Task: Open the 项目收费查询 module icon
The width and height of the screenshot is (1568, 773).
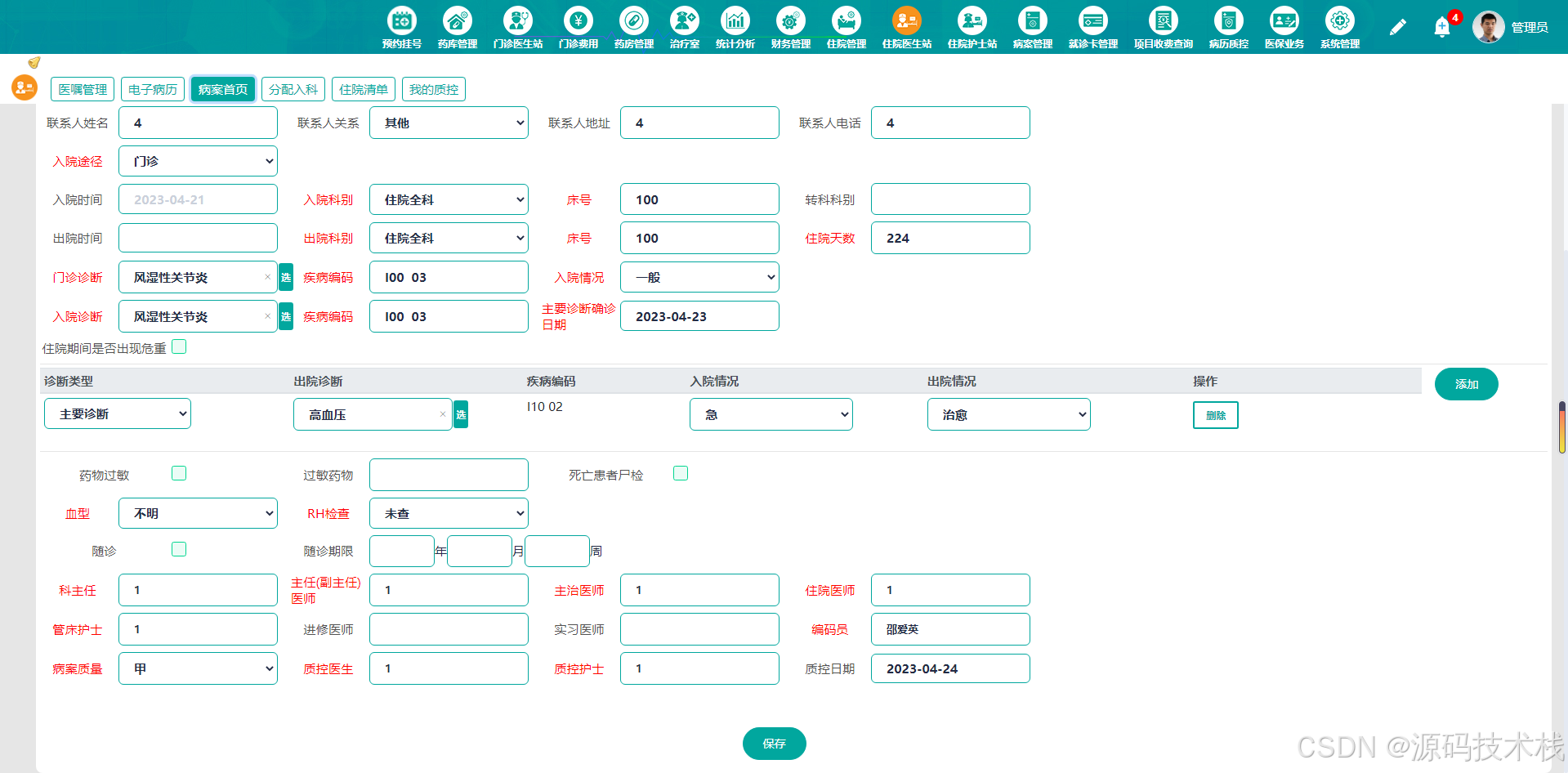Action: pyautogui.click(x=1164, y=20)
